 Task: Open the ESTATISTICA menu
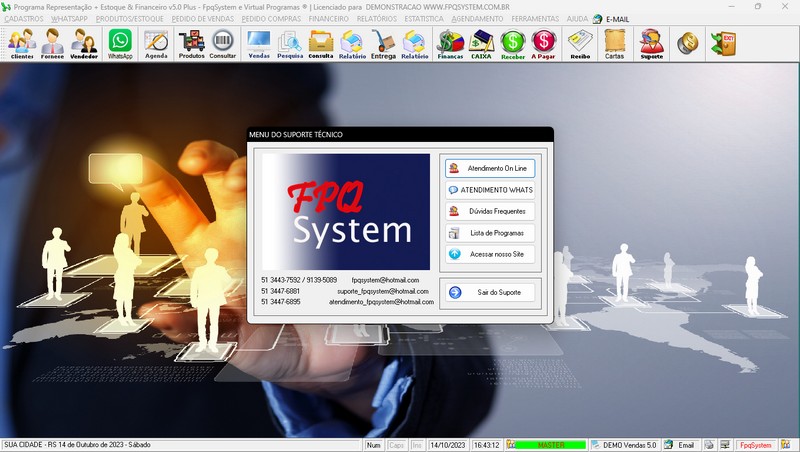pyautogui.click(x=424, y=19)
